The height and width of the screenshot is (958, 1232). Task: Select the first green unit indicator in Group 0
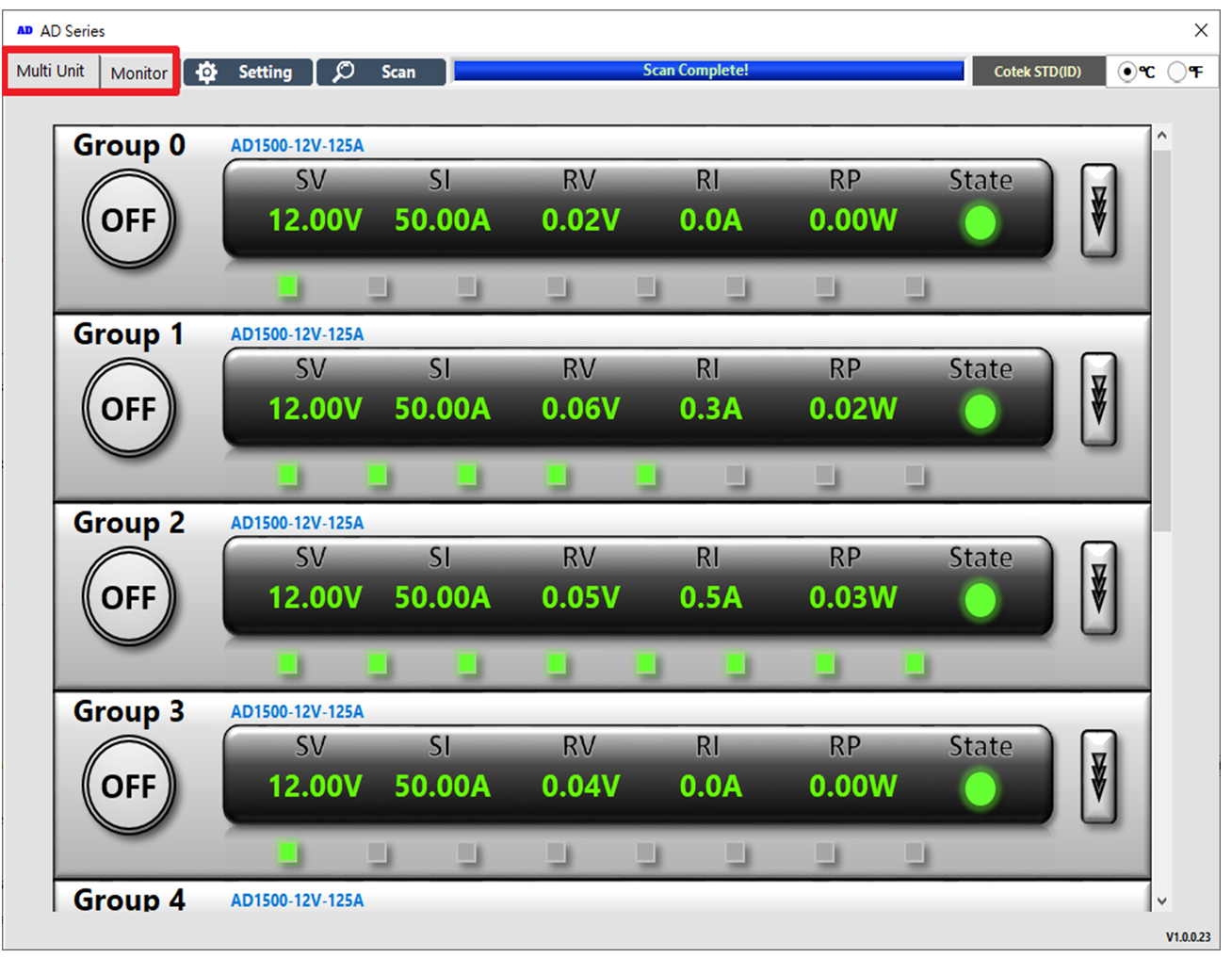pyautogui.click(x=288, y=285)
